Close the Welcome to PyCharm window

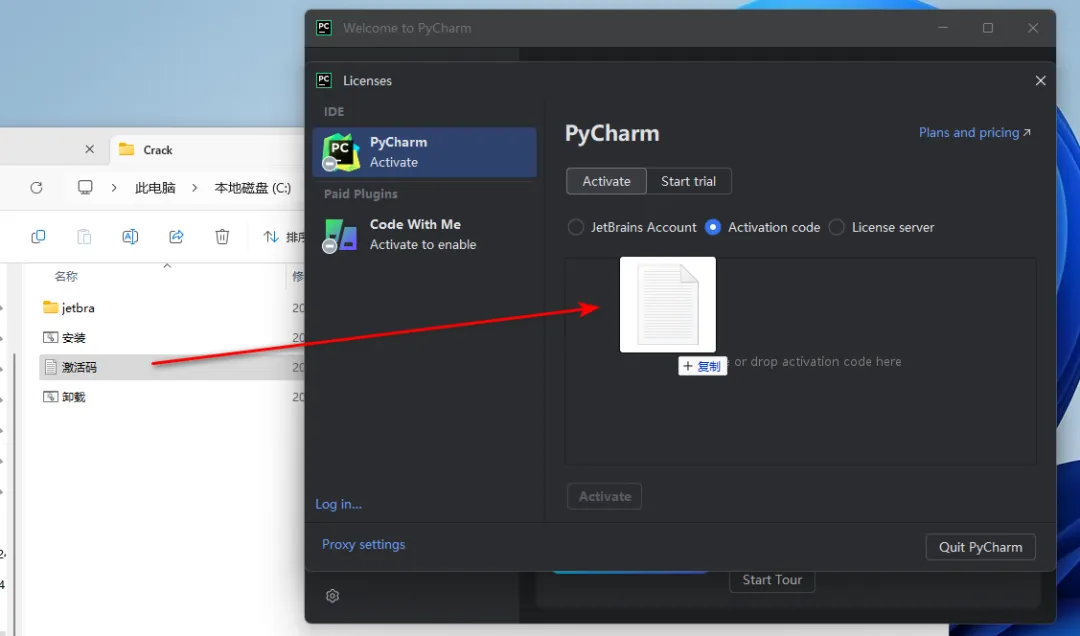[1032, 28]
